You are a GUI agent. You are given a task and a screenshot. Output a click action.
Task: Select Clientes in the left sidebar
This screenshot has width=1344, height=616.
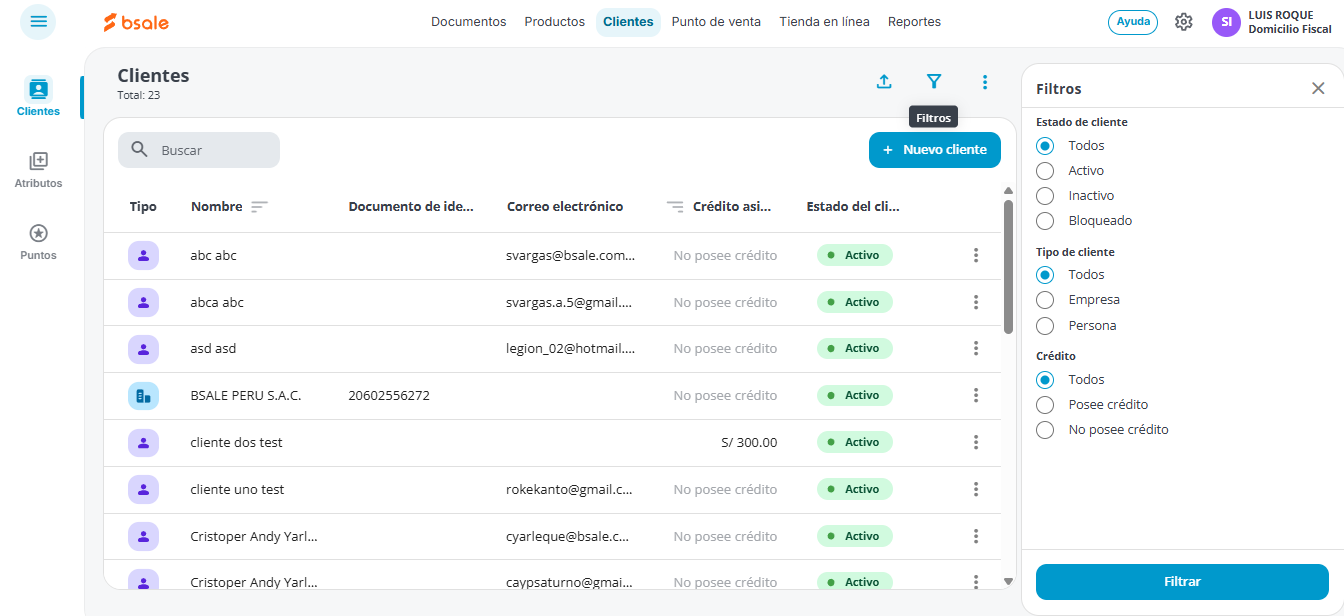pyautogui.click(x=38, y=97)
